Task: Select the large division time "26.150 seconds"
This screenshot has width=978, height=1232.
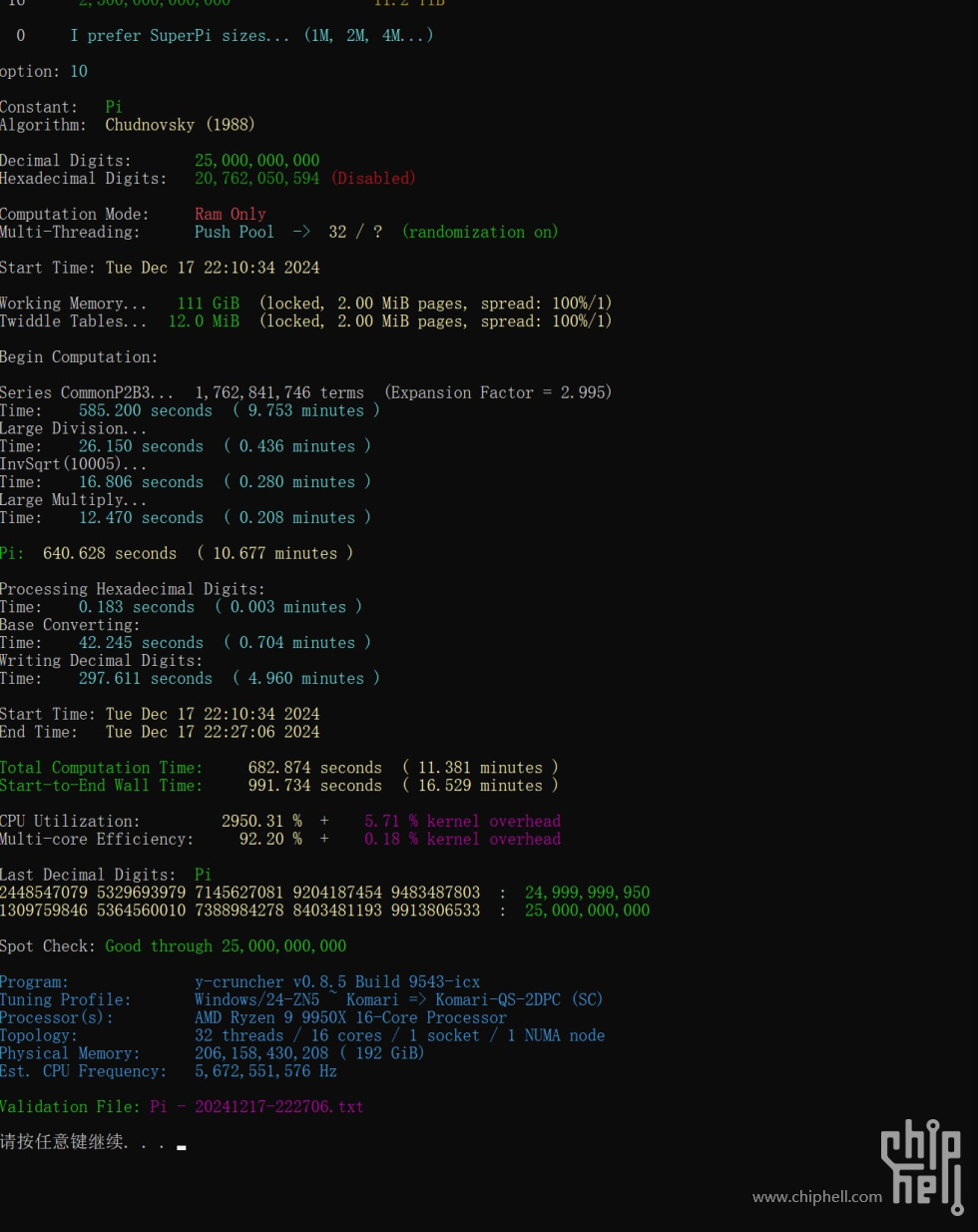Action: point(141,447)
